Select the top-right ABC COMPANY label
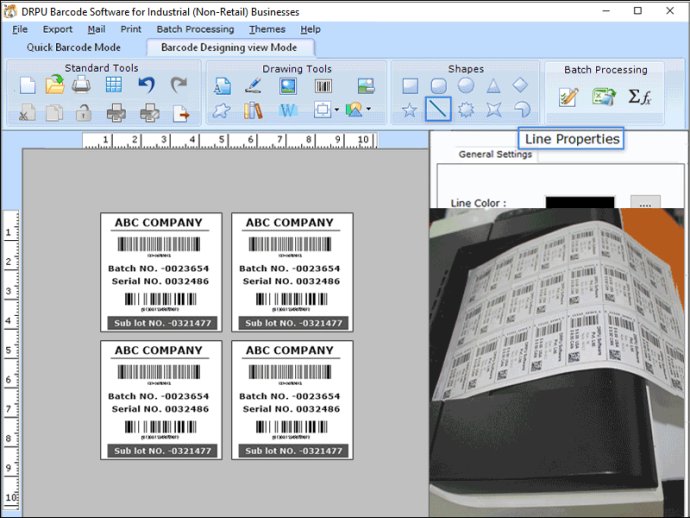The height and width of the screenshot is (518, 690). tap(292, 272)
